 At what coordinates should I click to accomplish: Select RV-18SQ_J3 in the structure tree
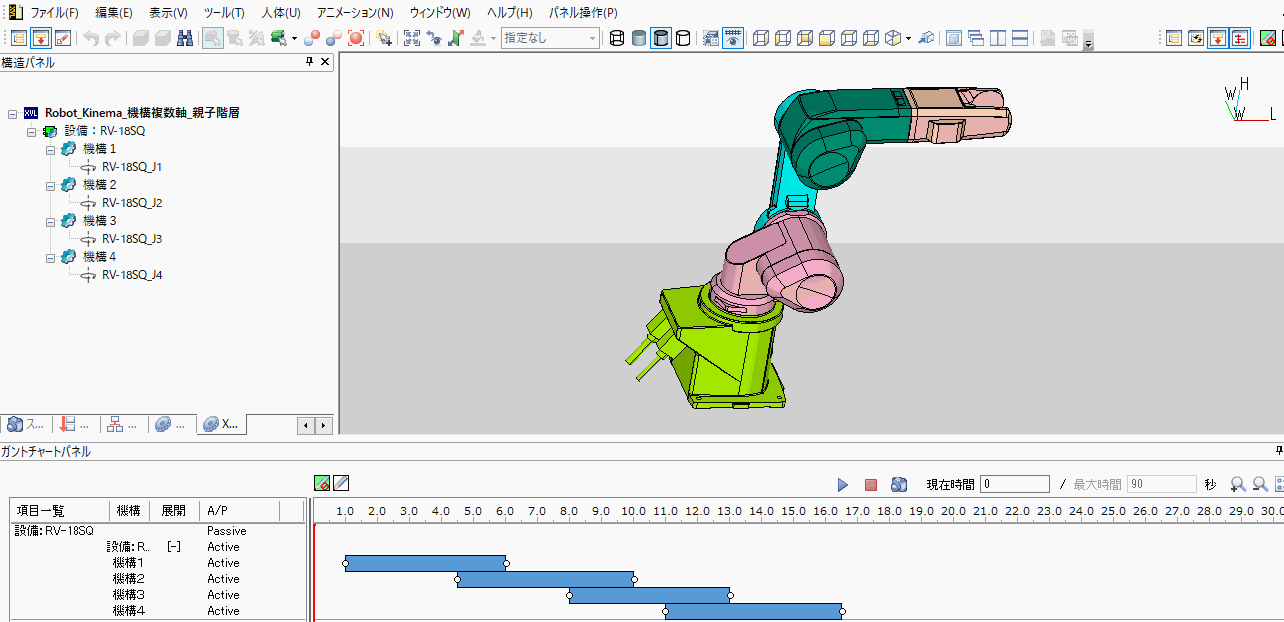[132, 239]
